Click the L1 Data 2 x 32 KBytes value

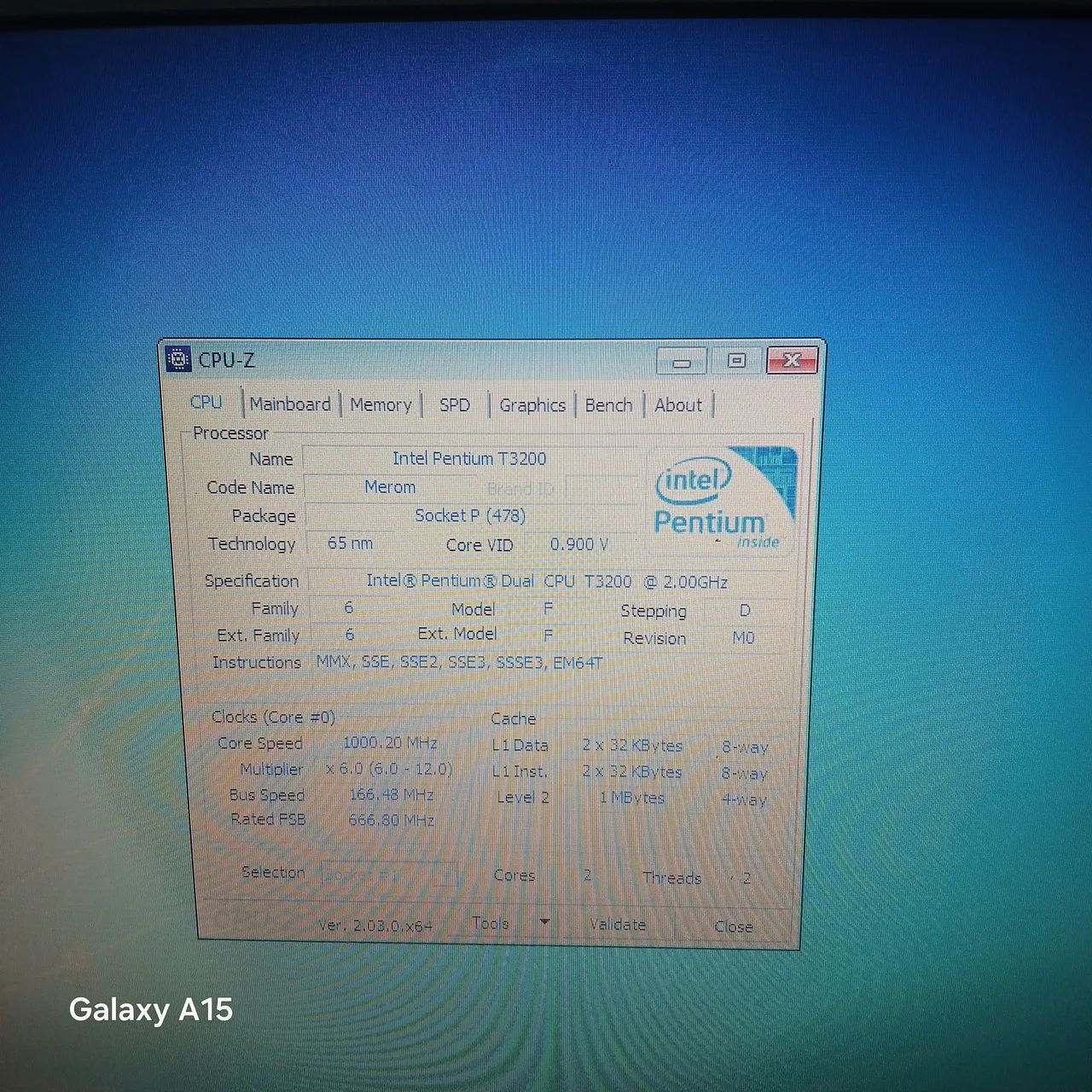click(632, 746)
